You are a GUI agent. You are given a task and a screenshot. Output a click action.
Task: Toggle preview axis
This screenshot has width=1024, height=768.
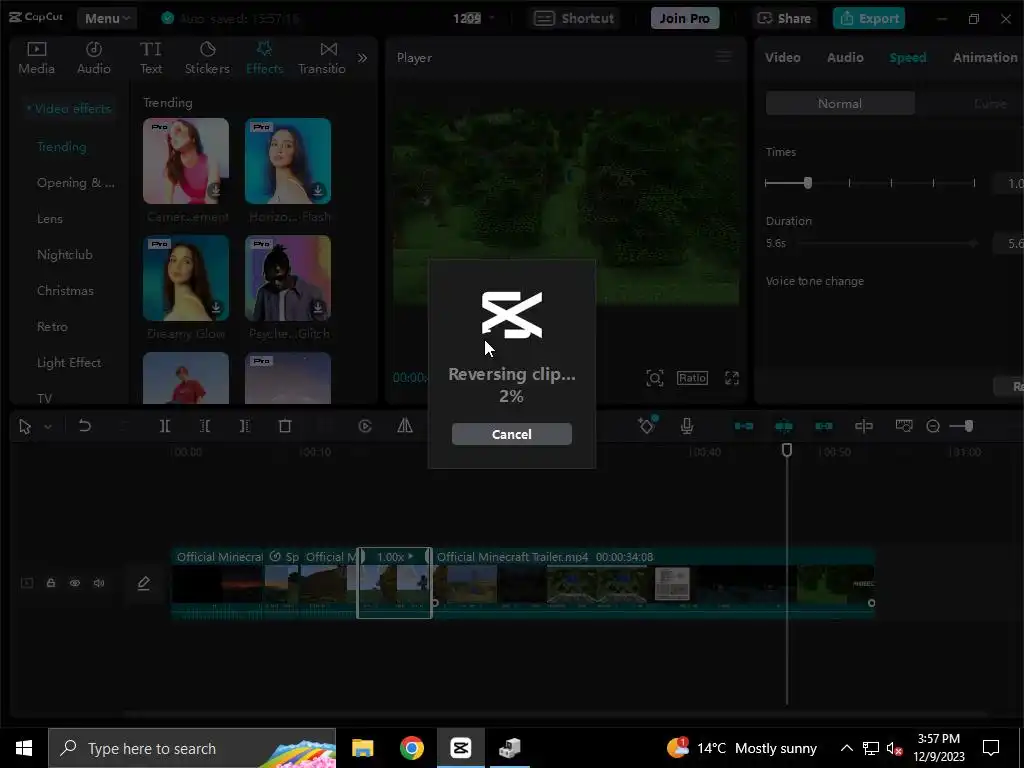(x=864, y=426)
